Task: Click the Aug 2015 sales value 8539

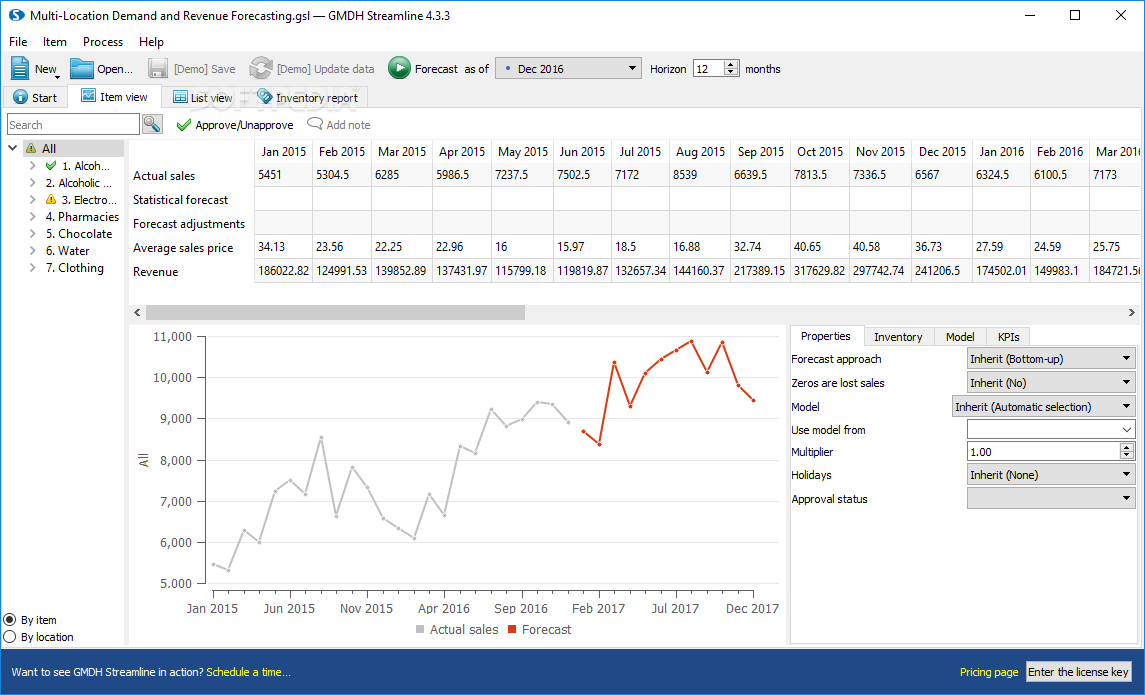Action: [700, 174]
